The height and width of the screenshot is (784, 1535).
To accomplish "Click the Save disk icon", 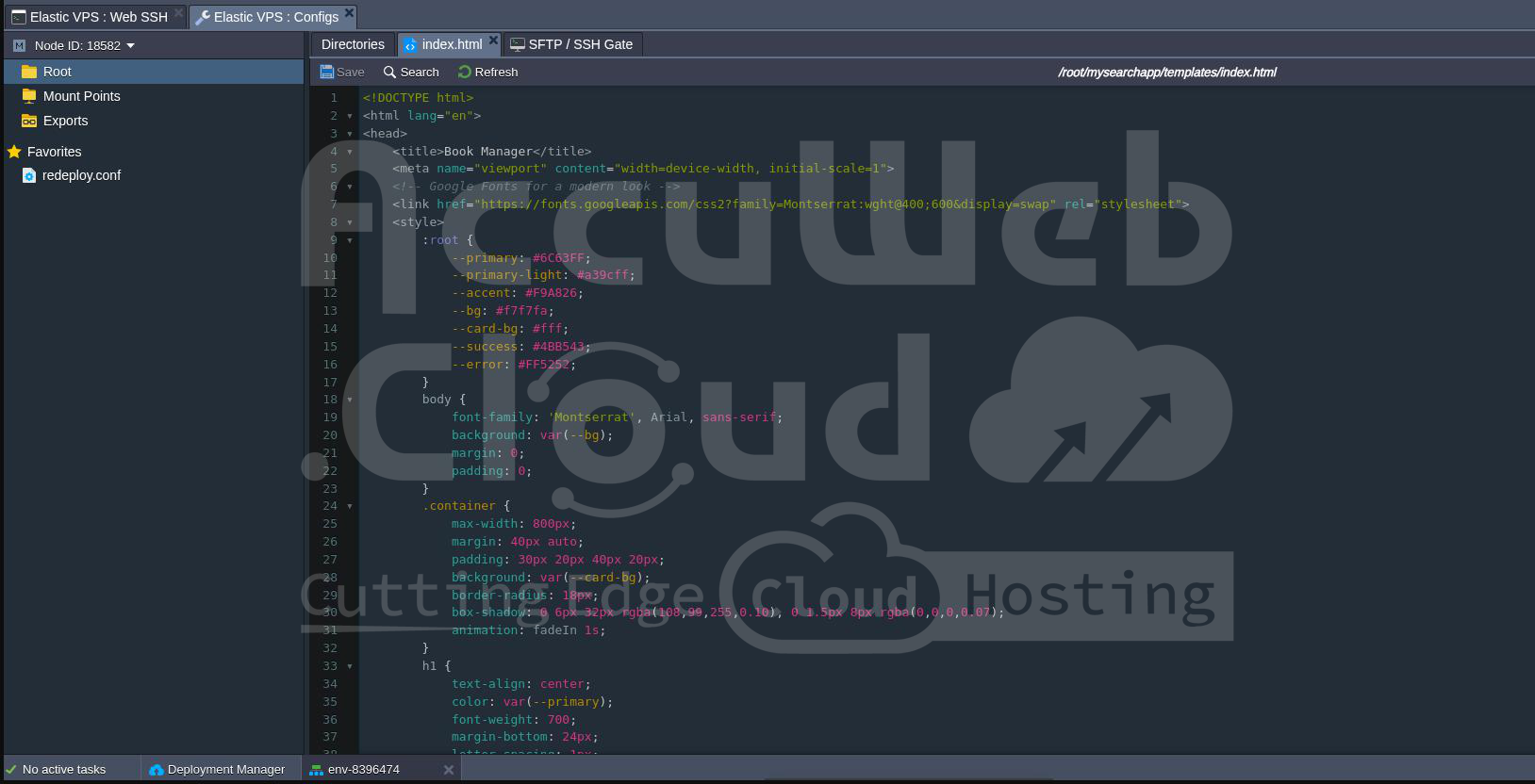I will (327, 73).
